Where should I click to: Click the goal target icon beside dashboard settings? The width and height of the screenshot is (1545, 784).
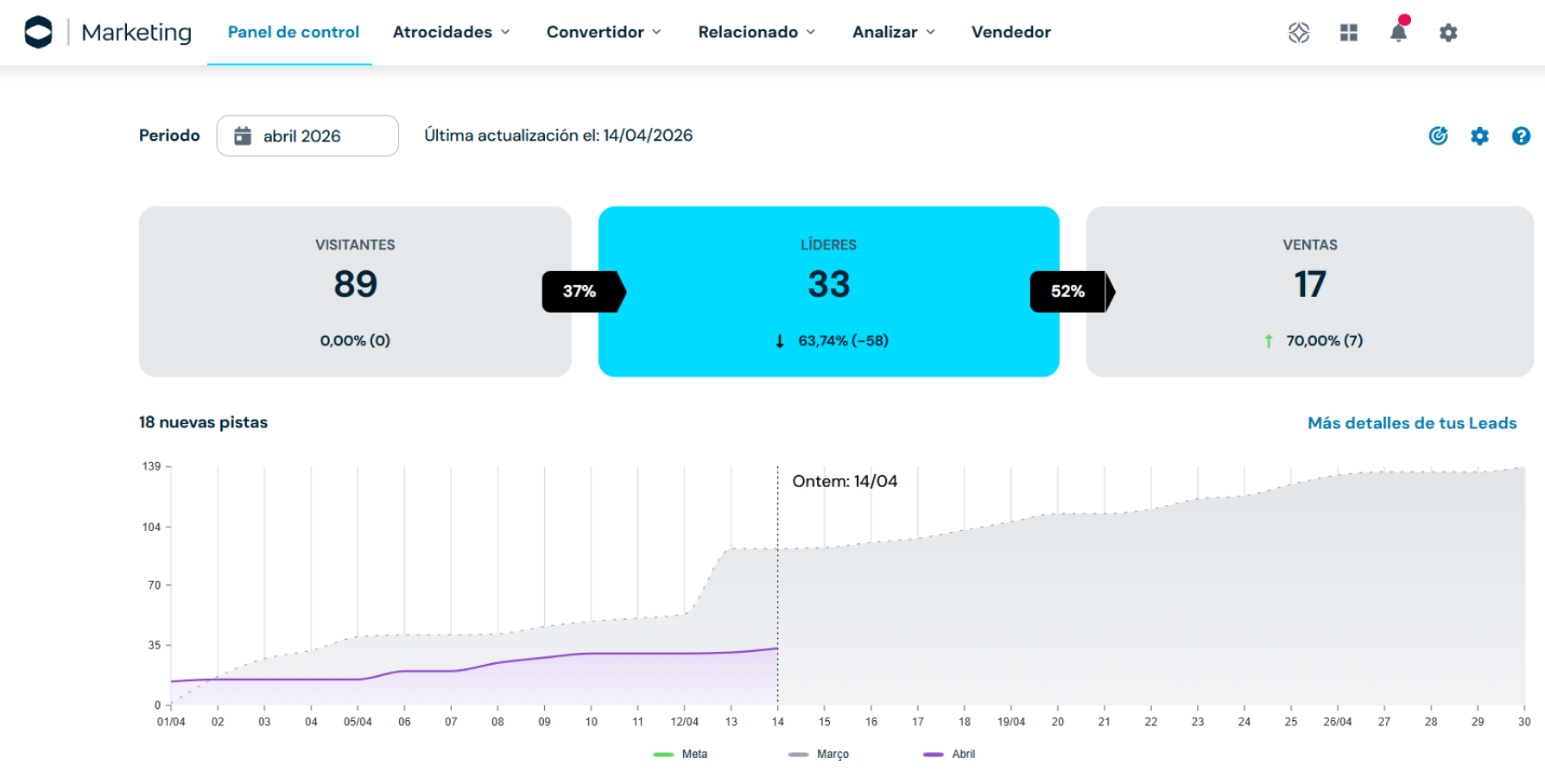pyautogui.click(x=1438, y=136)
